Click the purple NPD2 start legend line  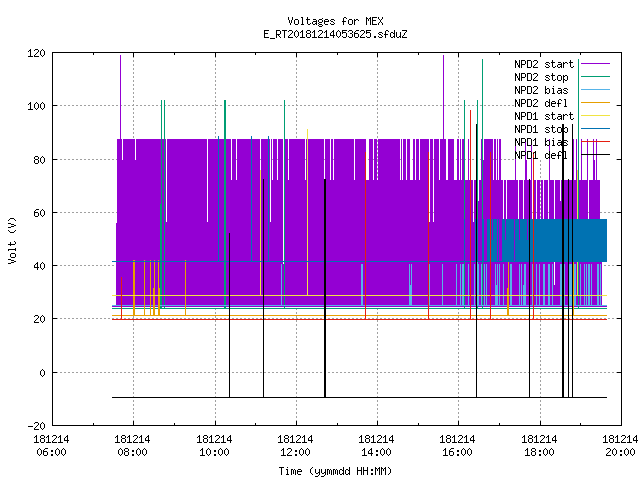click(x=595, y=64)
